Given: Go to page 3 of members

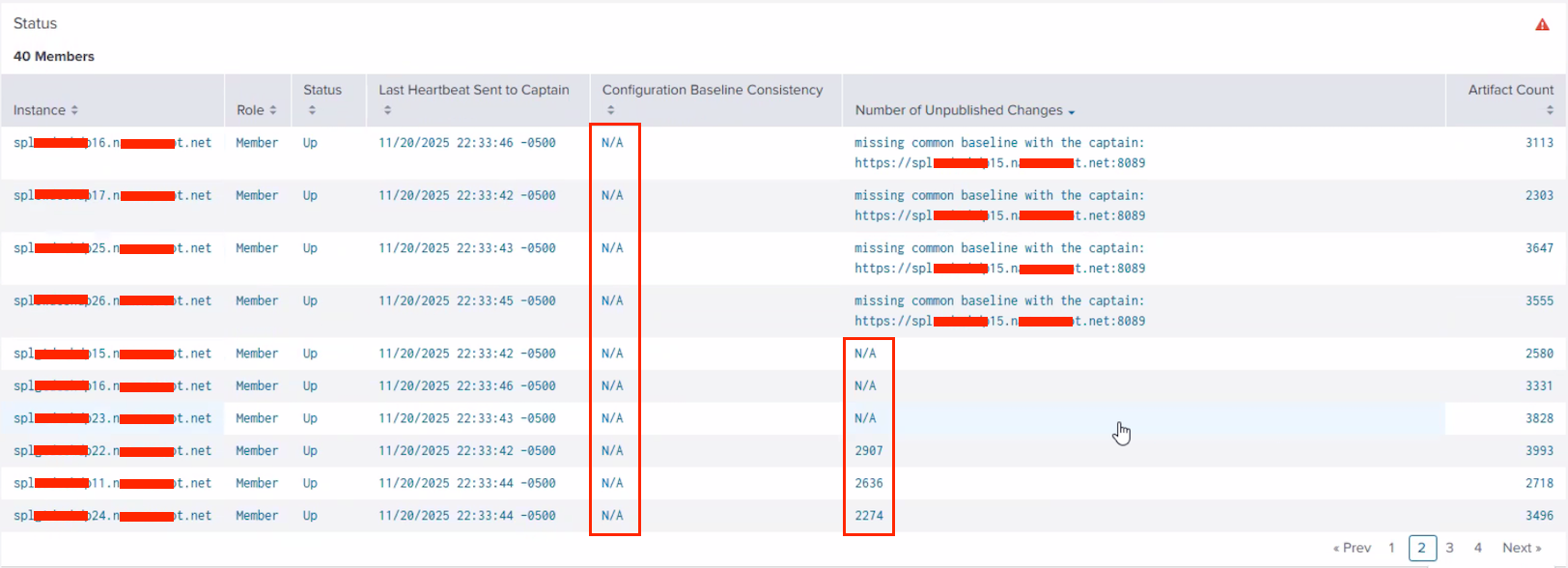Looking at the screenshot, I should click(x=1449, y=548).
